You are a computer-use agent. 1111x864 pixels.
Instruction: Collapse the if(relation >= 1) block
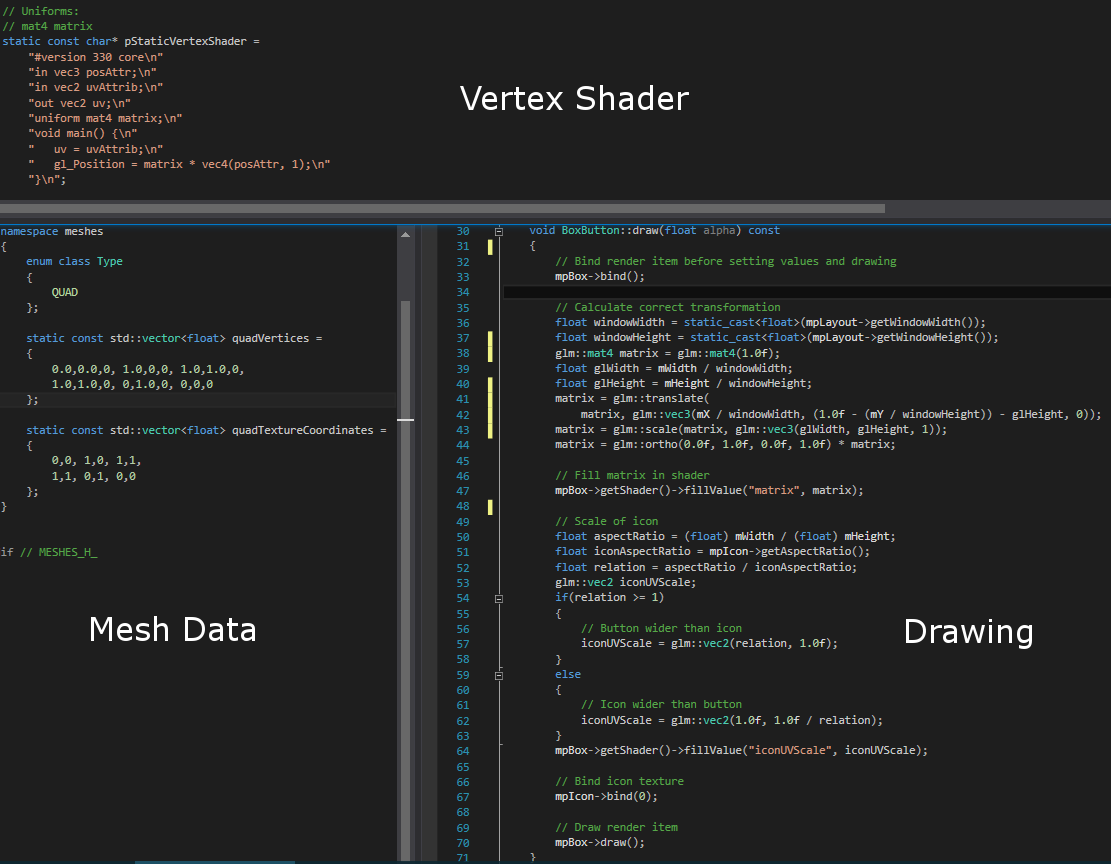(x=498, y=598)
